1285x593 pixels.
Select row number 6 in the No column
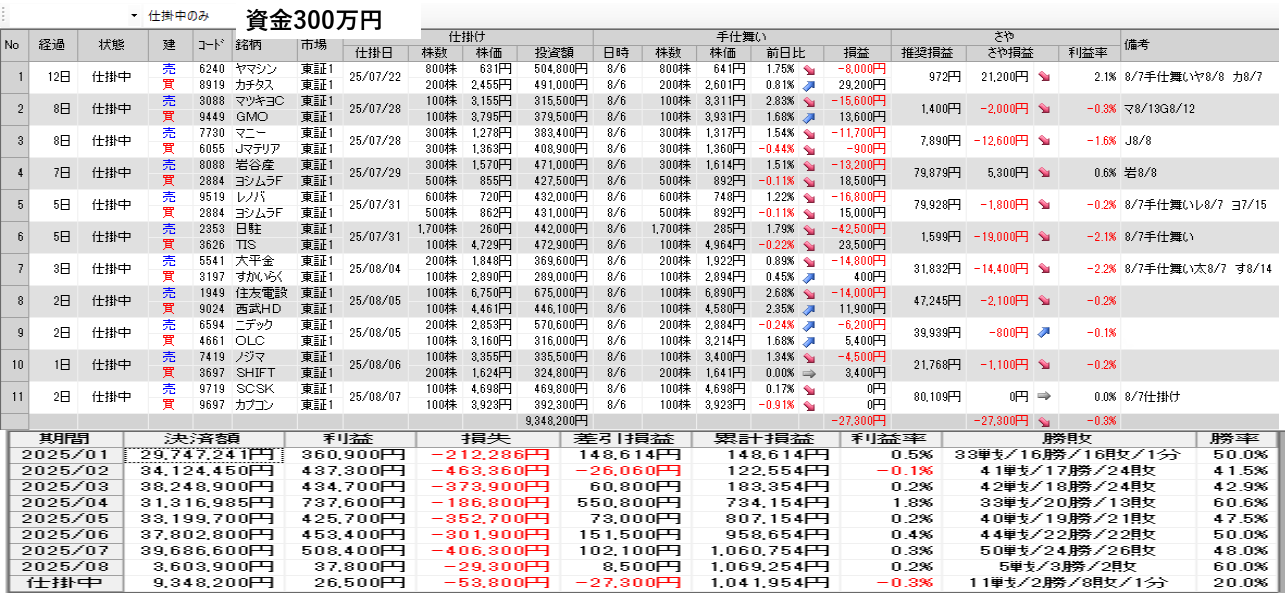click(x=14, y=237)
